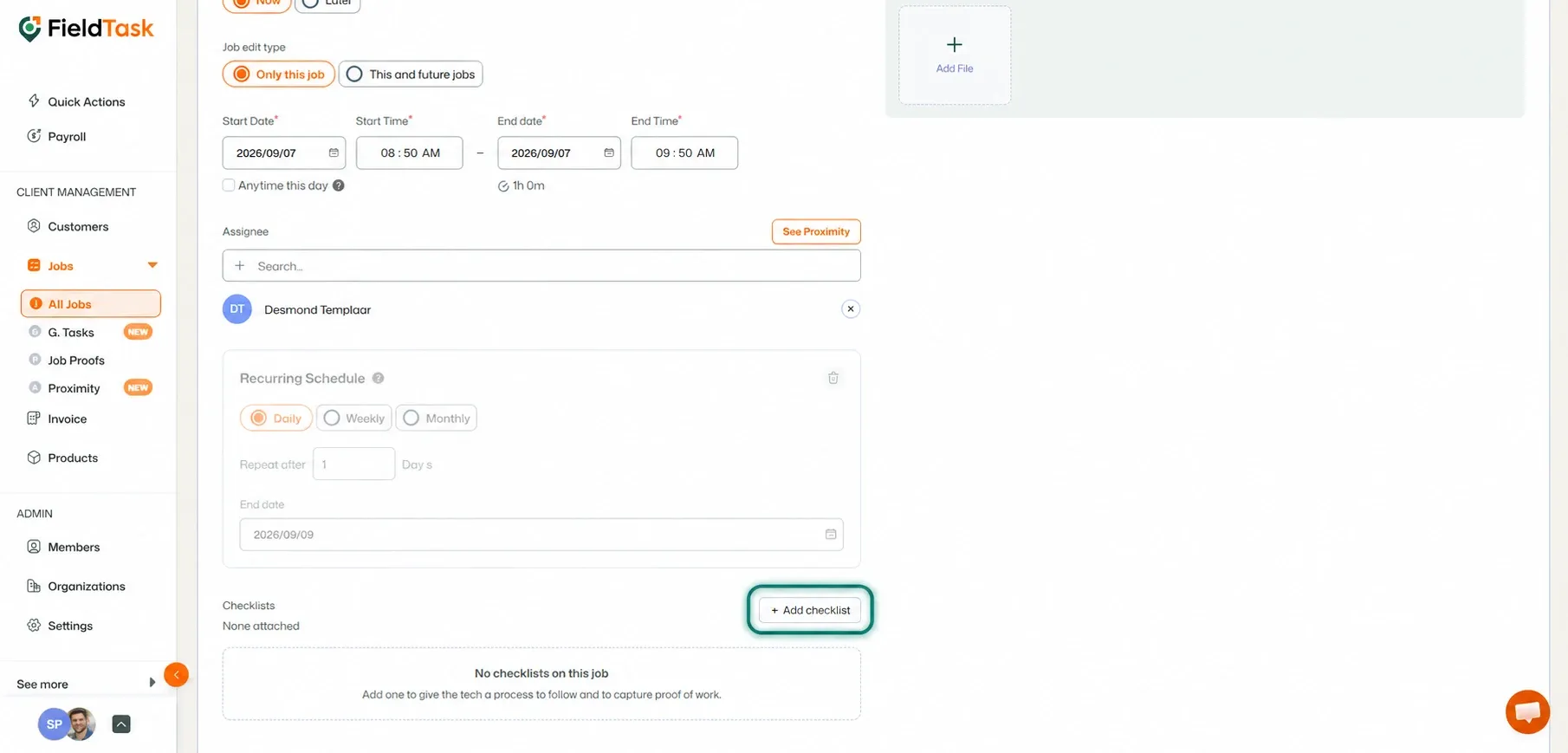
Task: Open Job Proofs in the sidebar
Action: pyautogui.click(x=76, y=360)
